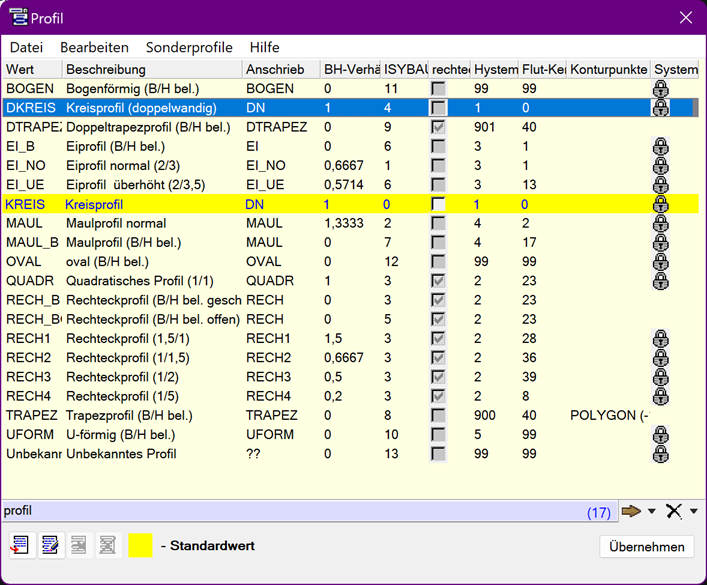Toggle the rechteckig checkbox for QUADR row

[438, 281]
